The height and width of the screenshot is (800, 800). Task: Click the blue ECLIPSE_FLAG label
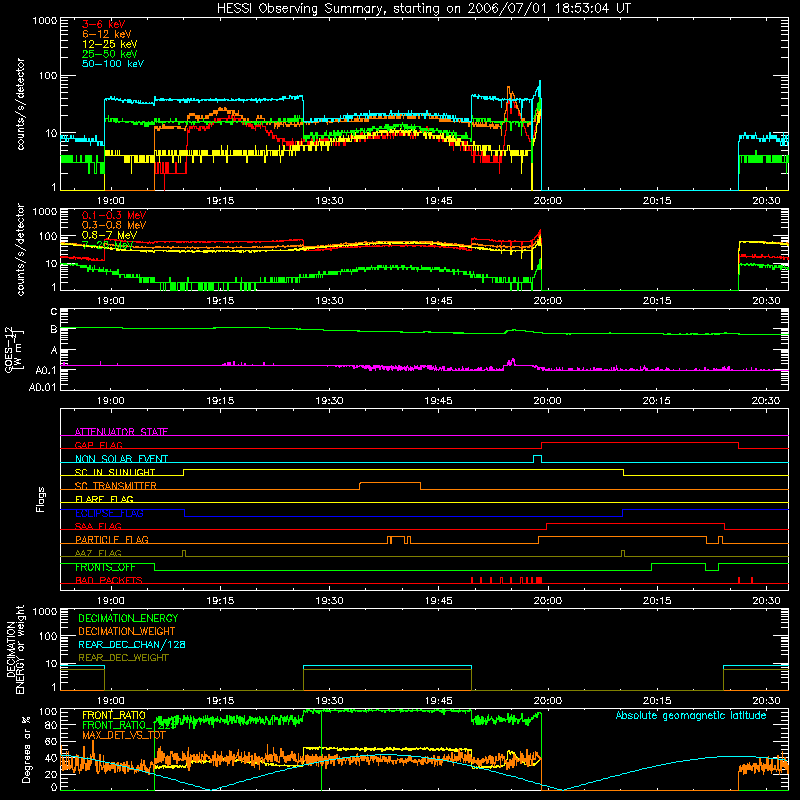109,513
